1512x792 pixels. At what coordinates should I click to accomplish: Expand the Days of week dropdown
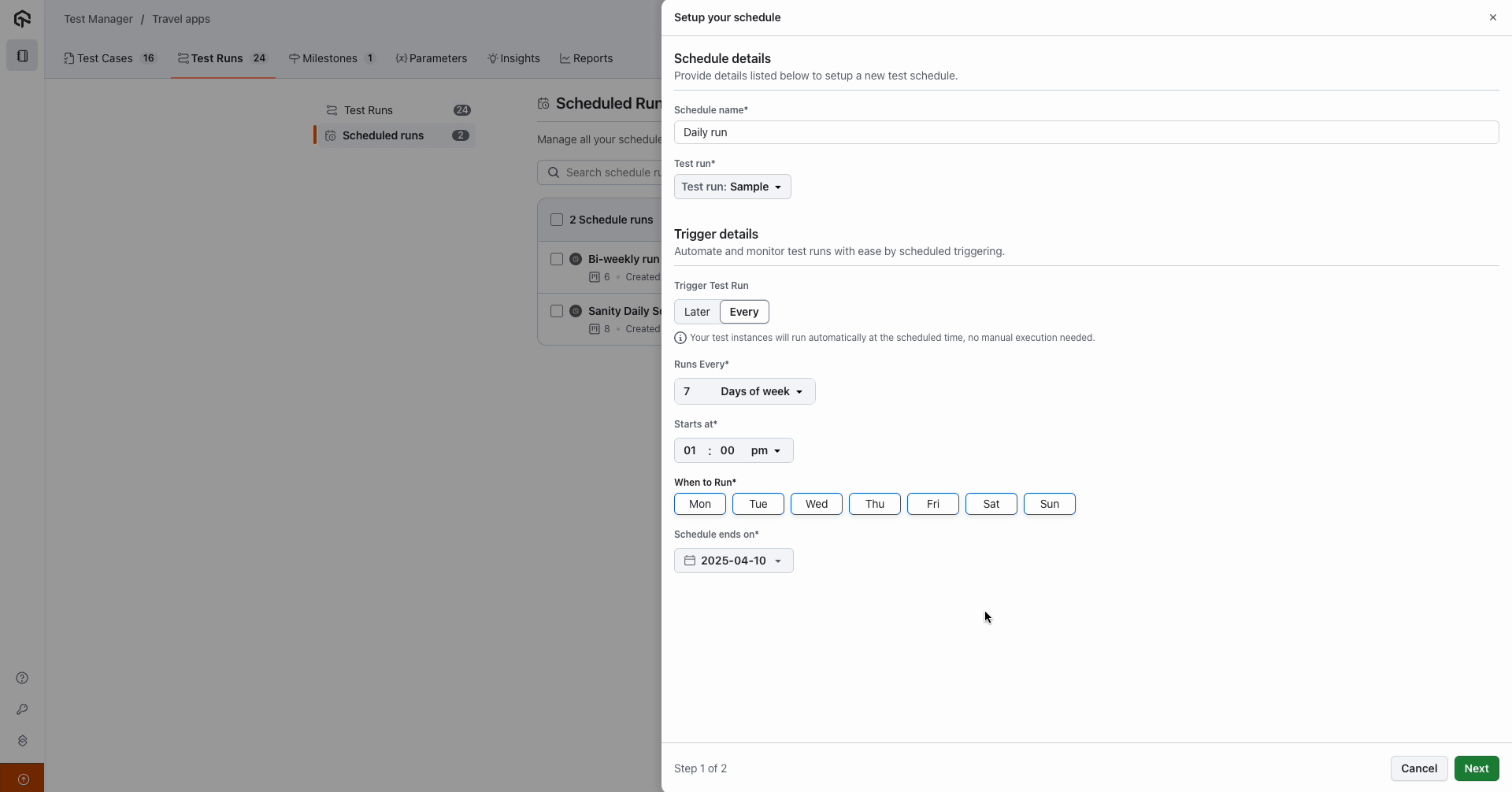[762, 391]
